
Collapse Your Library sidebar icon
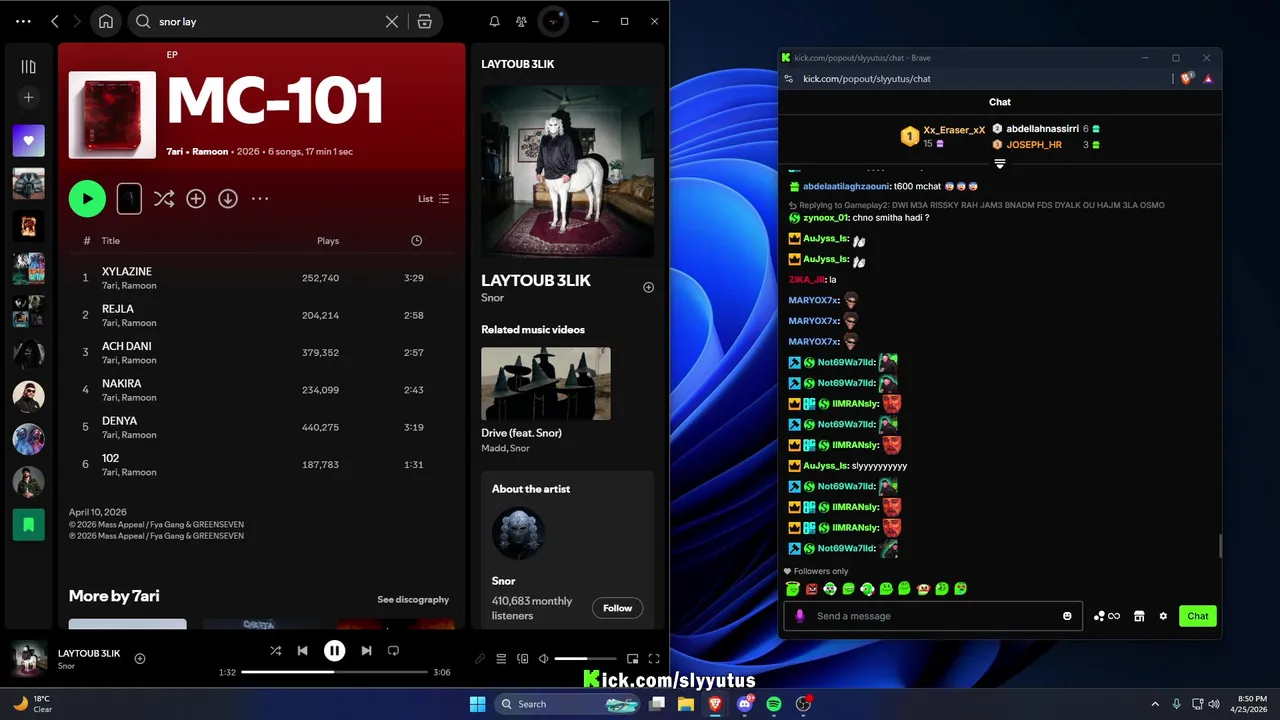click(x=28, y=67)
